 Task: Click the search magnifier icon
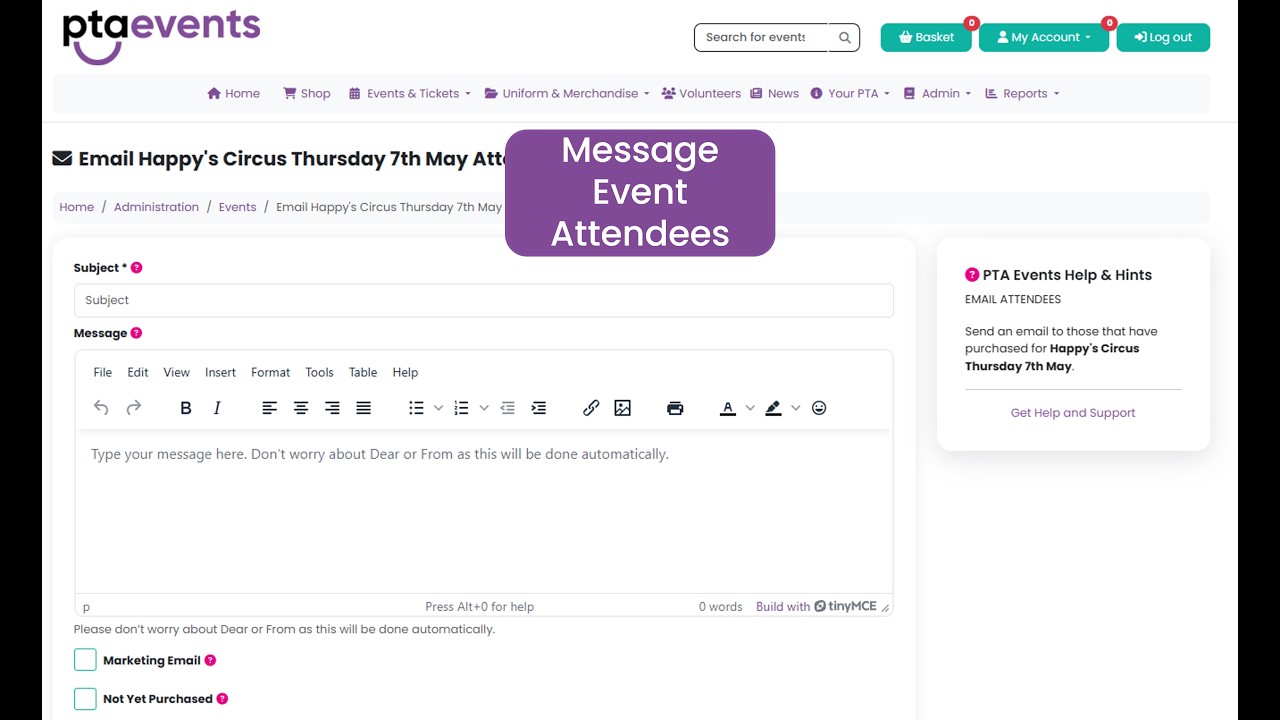845,38
